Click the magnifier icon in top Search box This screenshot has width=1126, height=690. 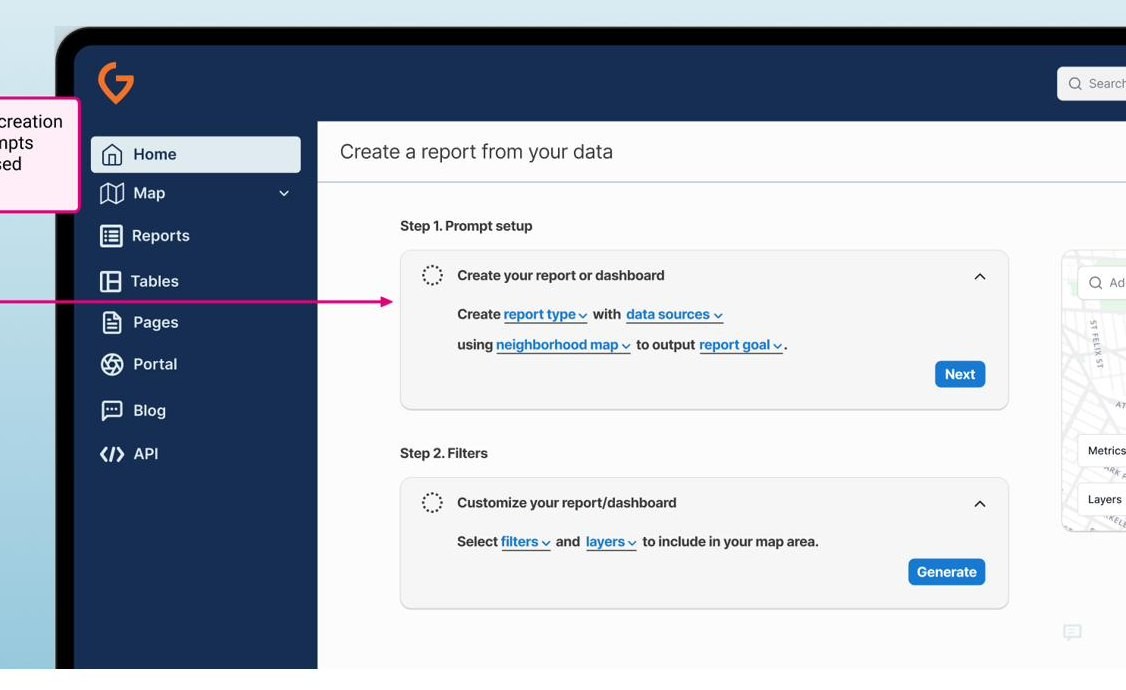click(x=1075, y=84)
